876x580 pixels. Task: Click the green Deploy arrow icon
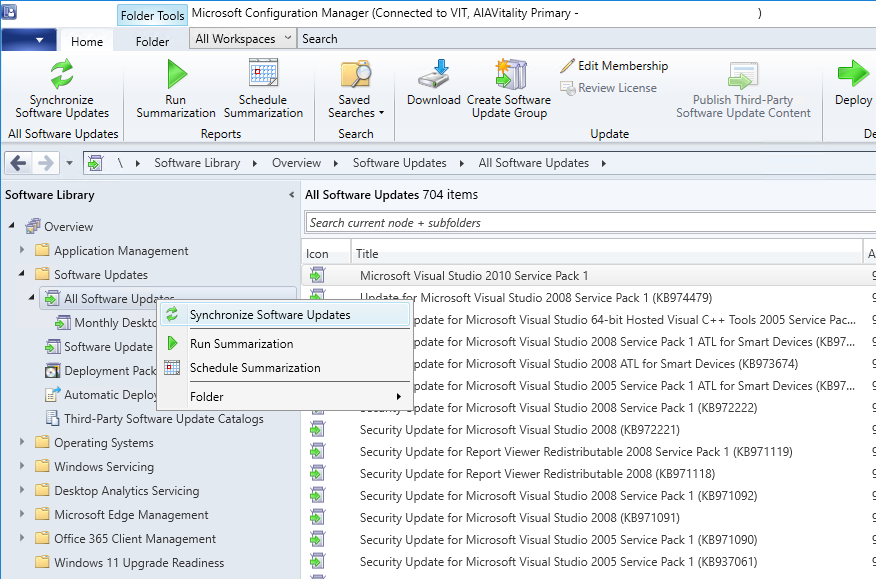click(x=853, y=74)
